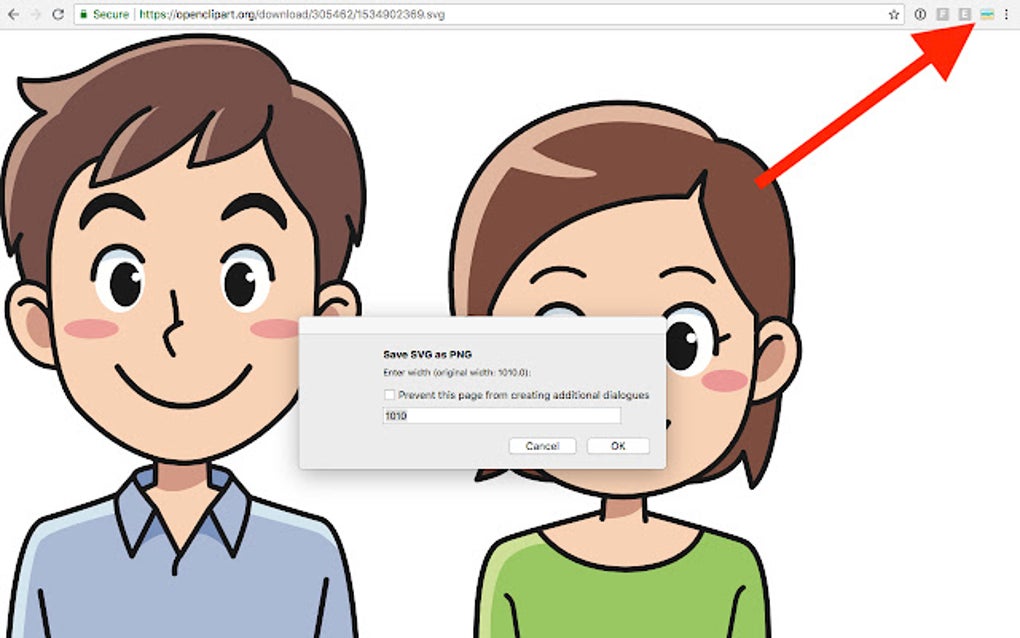
Task: Click the green Secure lock icon
Action: [85, 15]
